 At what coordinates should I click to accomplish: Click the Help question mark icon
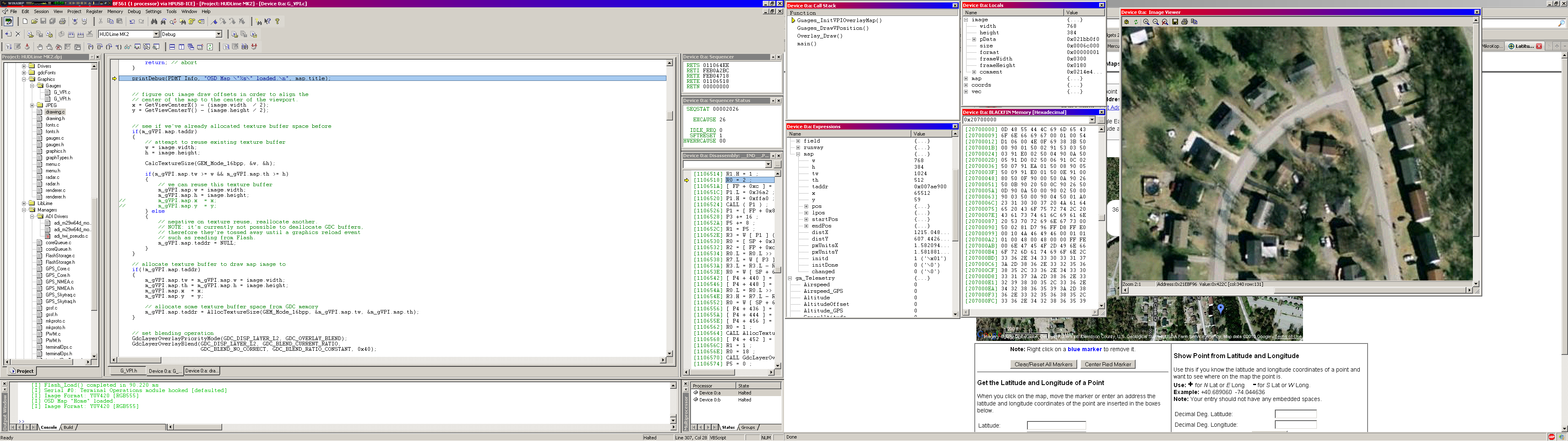point(278,21)
